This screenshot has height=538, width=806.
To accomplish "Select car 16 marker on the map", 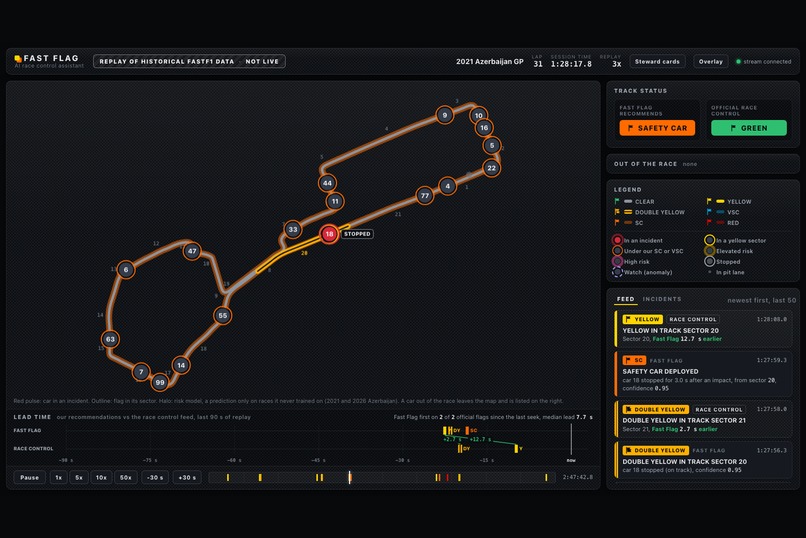I will (x=484, y=128).
